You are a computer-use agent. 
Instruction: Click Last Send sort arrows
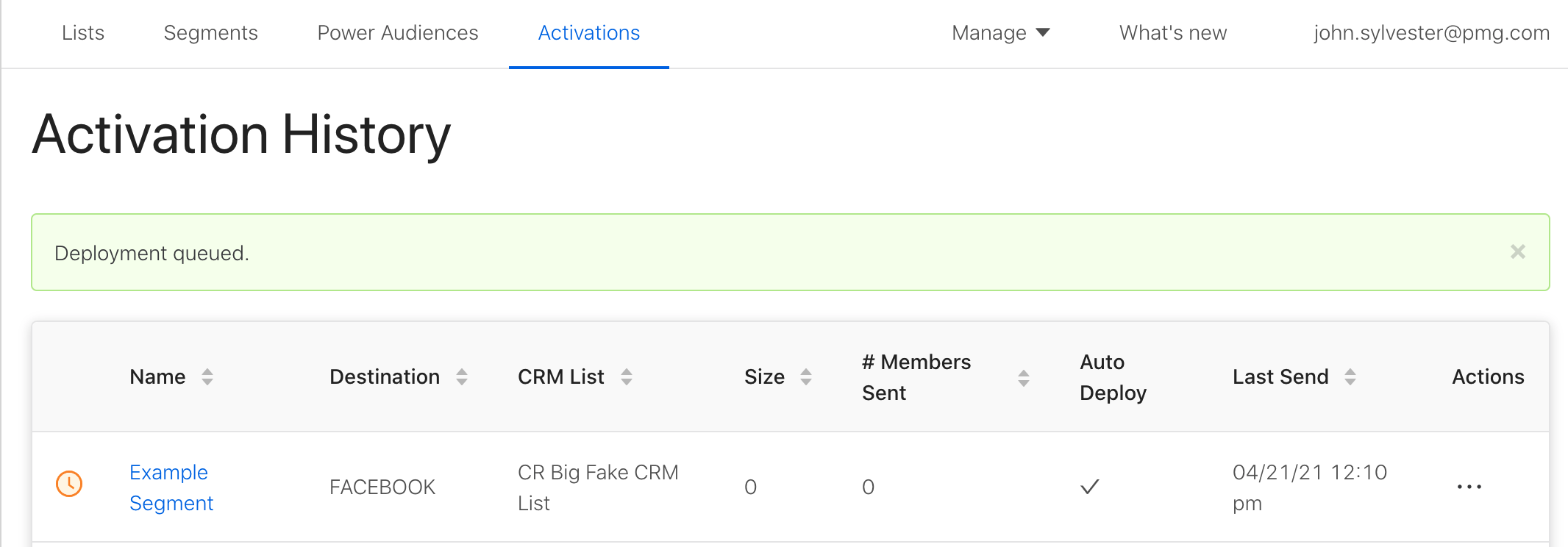point(1350,377)
